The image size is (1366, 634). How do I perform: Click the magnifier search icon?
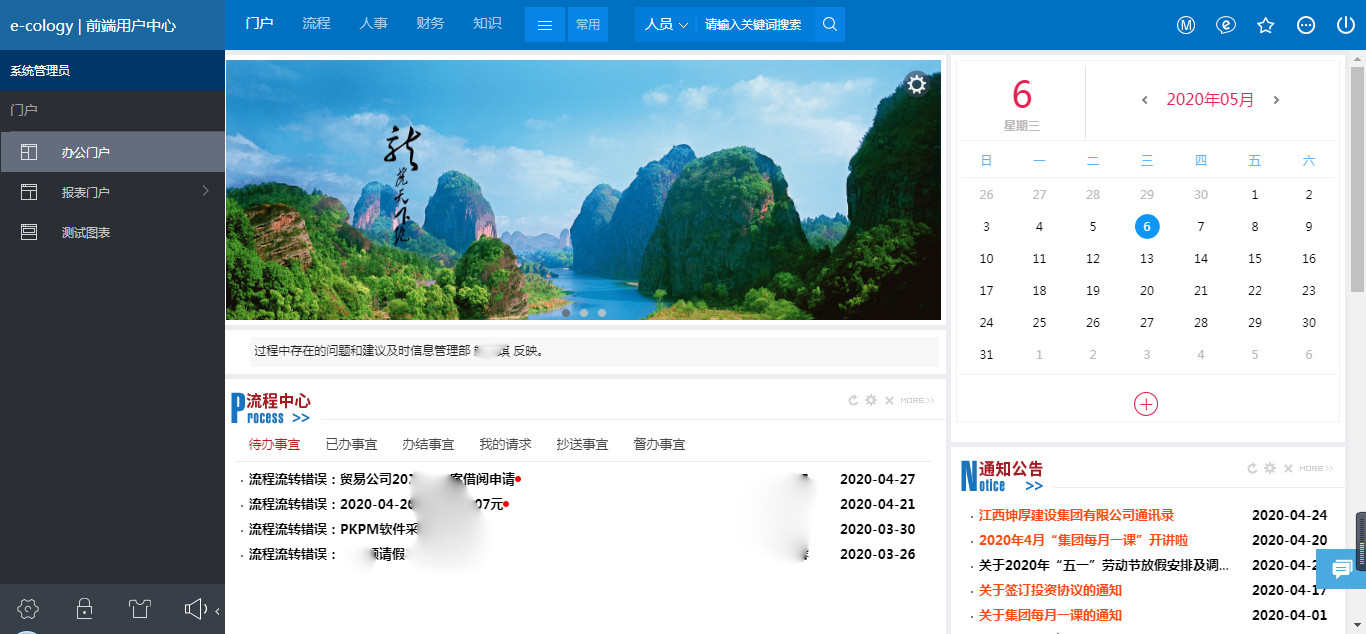tap(830, 25)
